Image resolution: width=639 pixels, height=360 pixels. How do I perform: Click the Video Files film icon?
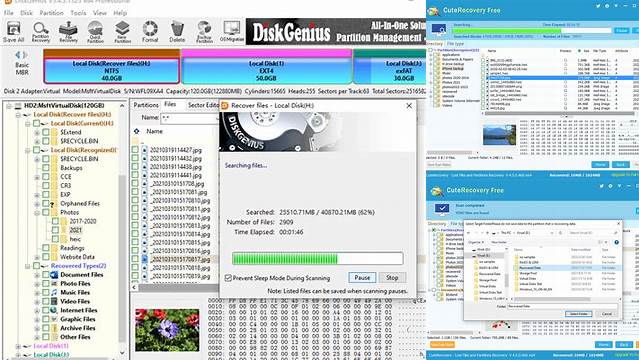54,301
